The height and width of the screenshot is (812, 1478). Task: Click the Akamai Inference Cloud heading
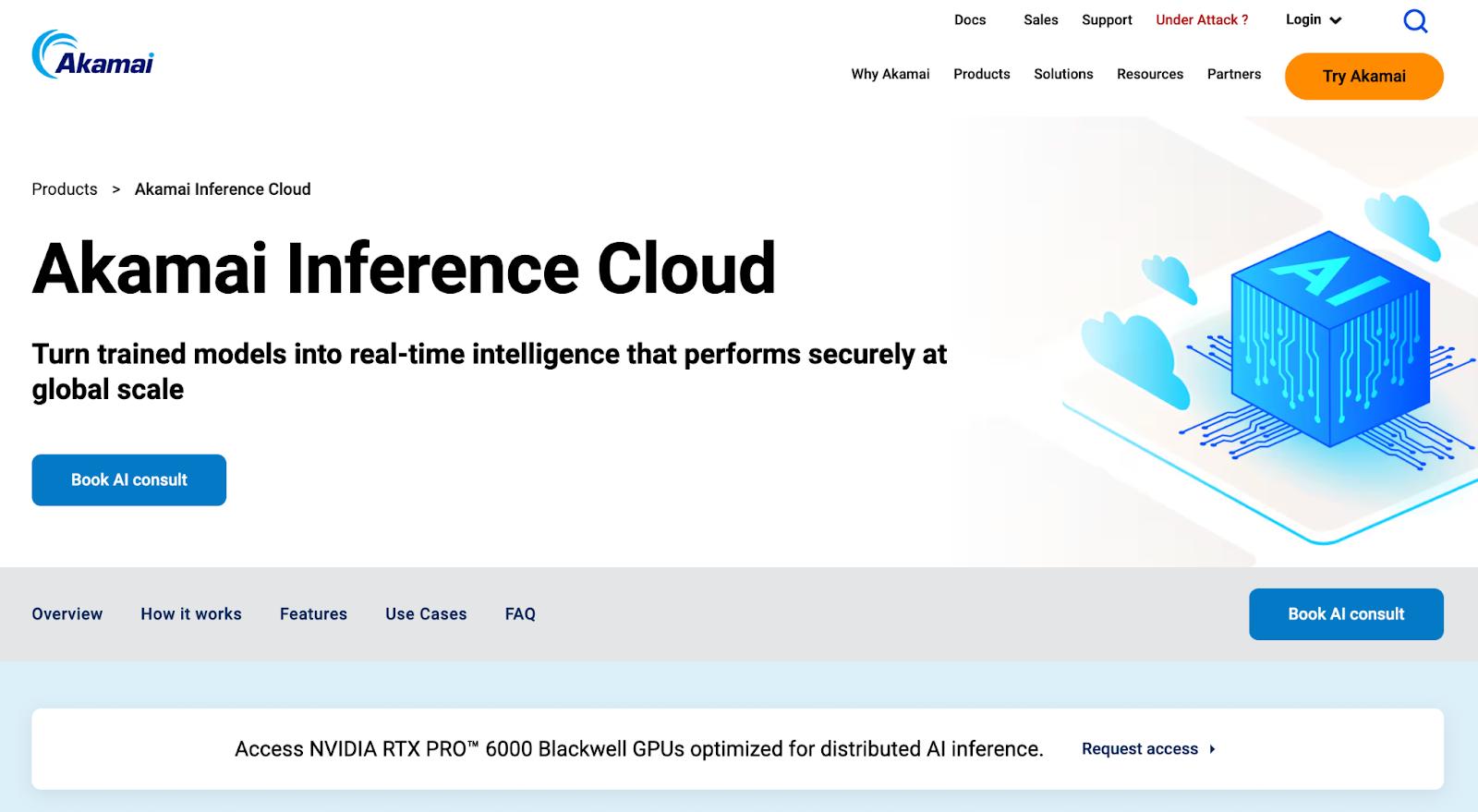coord(404,268)
